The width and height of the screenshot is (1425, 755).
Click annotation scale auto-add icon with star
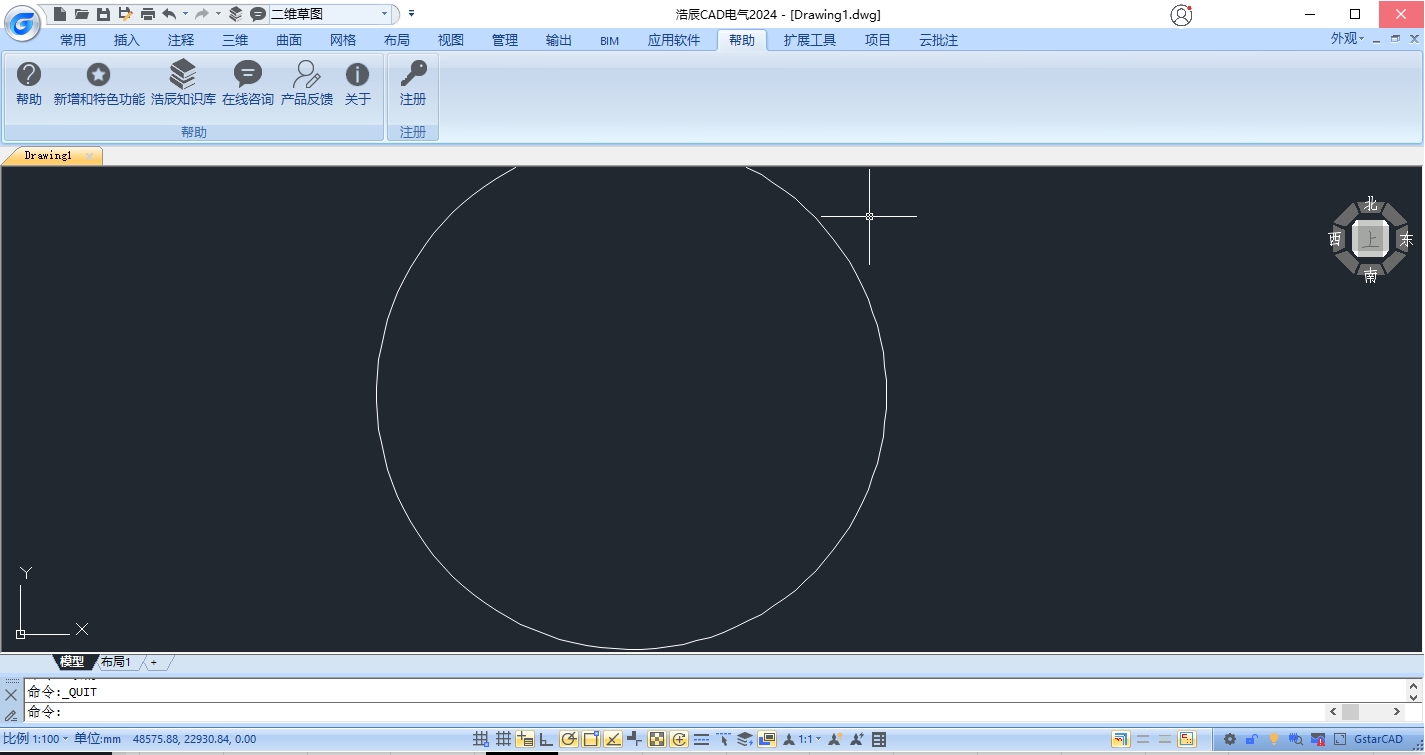[x=857, y=739]
